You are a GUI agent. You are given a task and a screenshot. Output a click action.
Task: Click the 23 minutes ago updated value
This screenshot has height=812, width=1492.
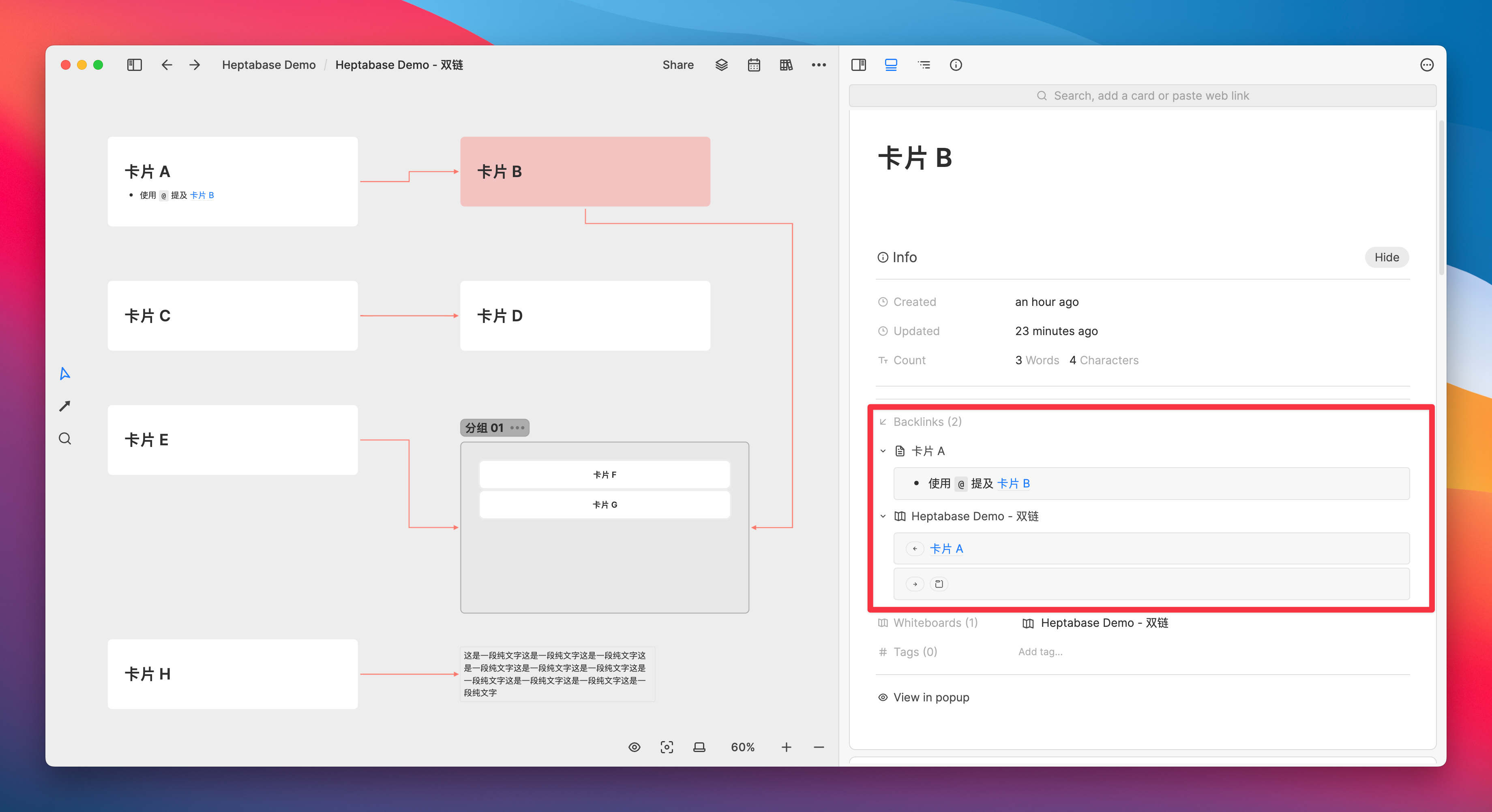coord(1056,331)
